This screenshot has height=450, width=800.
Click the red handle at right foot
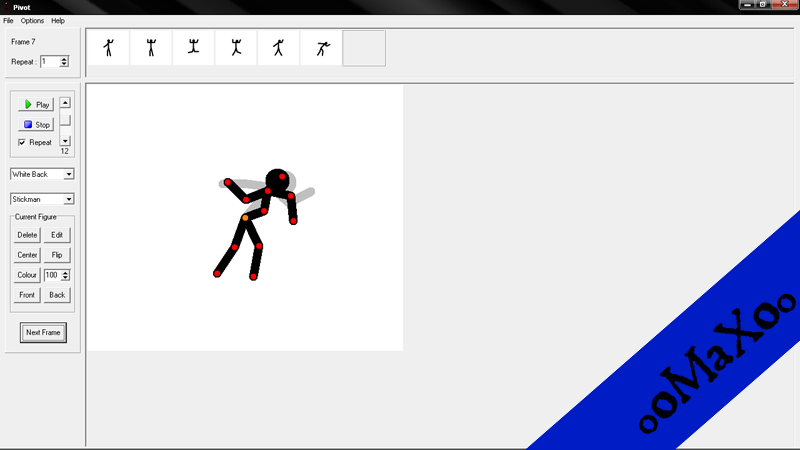coord(253,277)
